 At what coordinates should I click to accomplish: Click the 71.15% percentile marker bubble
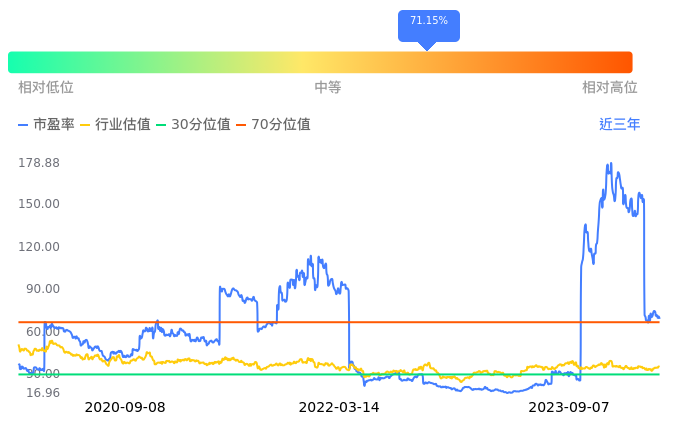tap(428, 22)
